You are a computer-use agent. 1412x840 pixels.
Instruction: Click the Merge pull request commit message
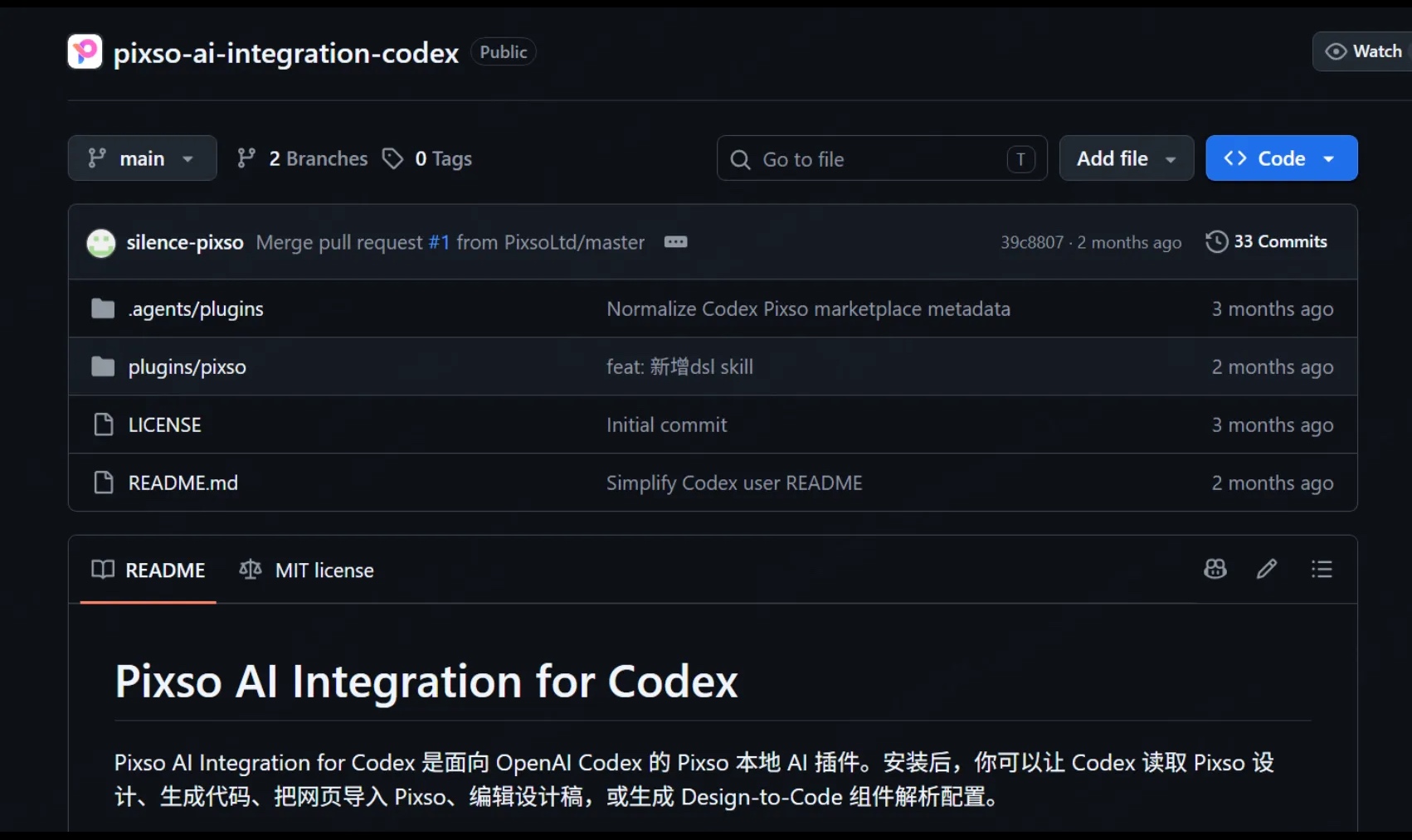coord(450,242)
